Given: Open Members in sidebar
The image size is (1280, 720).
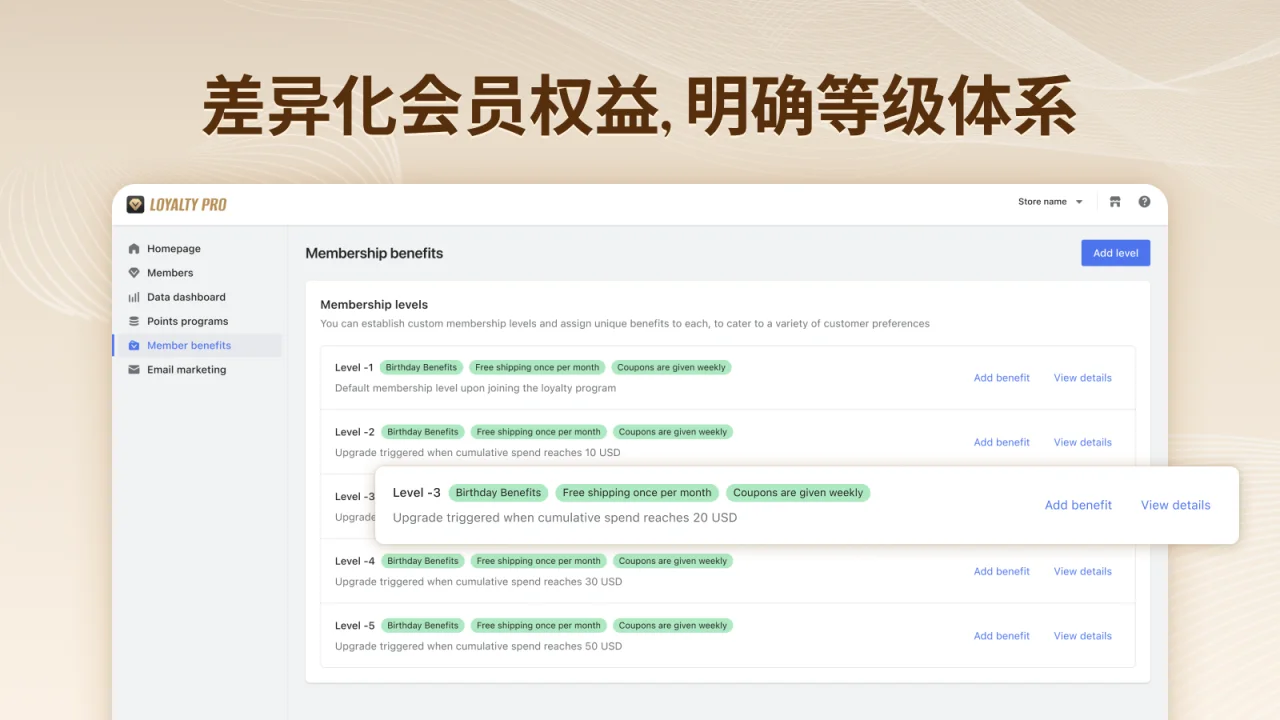Looking at the screenshot, I should [x=170, y=273].
